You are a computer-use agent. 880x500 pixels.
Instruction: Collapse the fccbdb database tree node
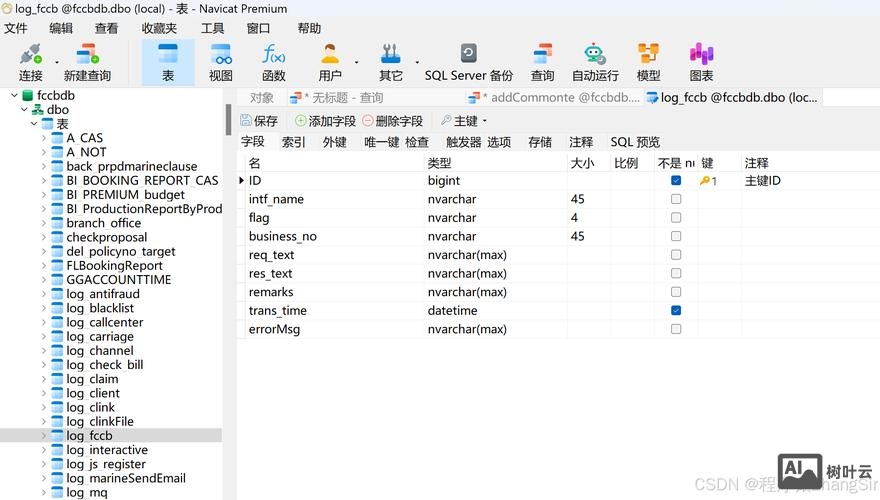[x=14, y=96]
